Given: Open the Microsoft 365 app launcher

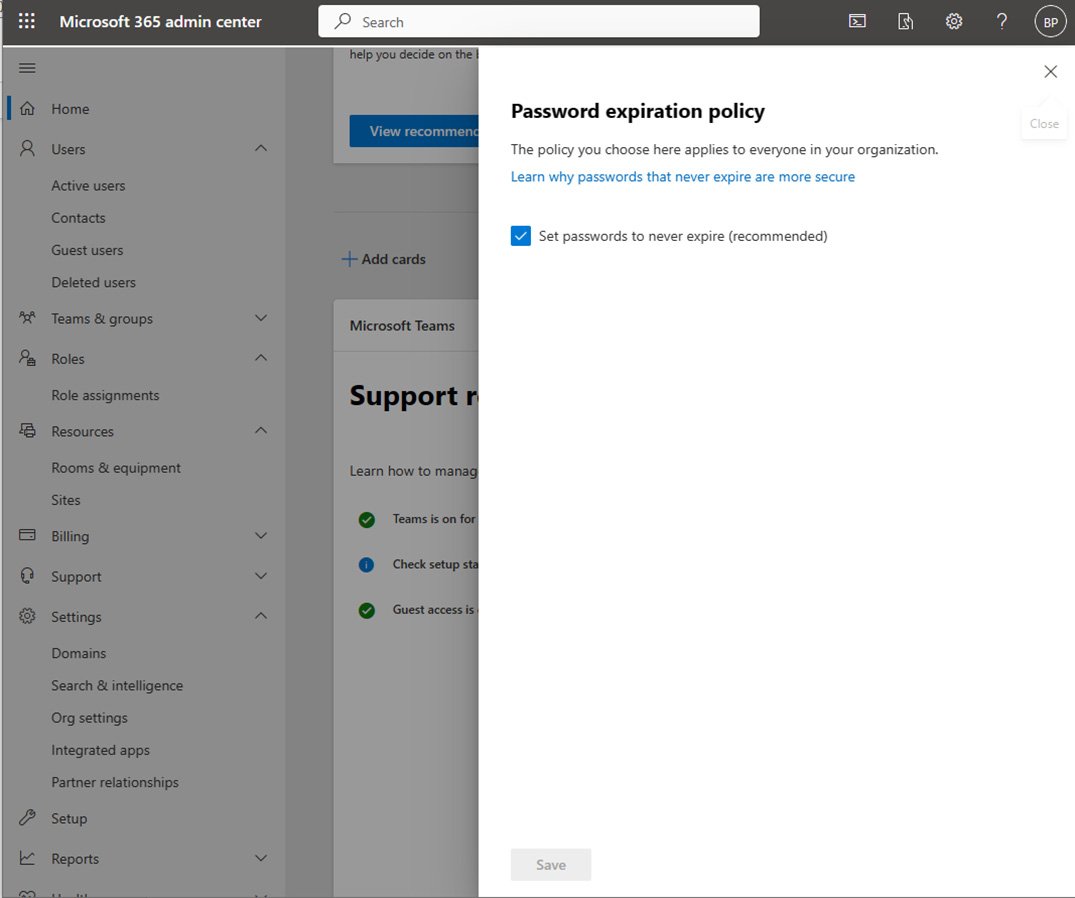Looking at the screenshot, I should pos(26,21).
